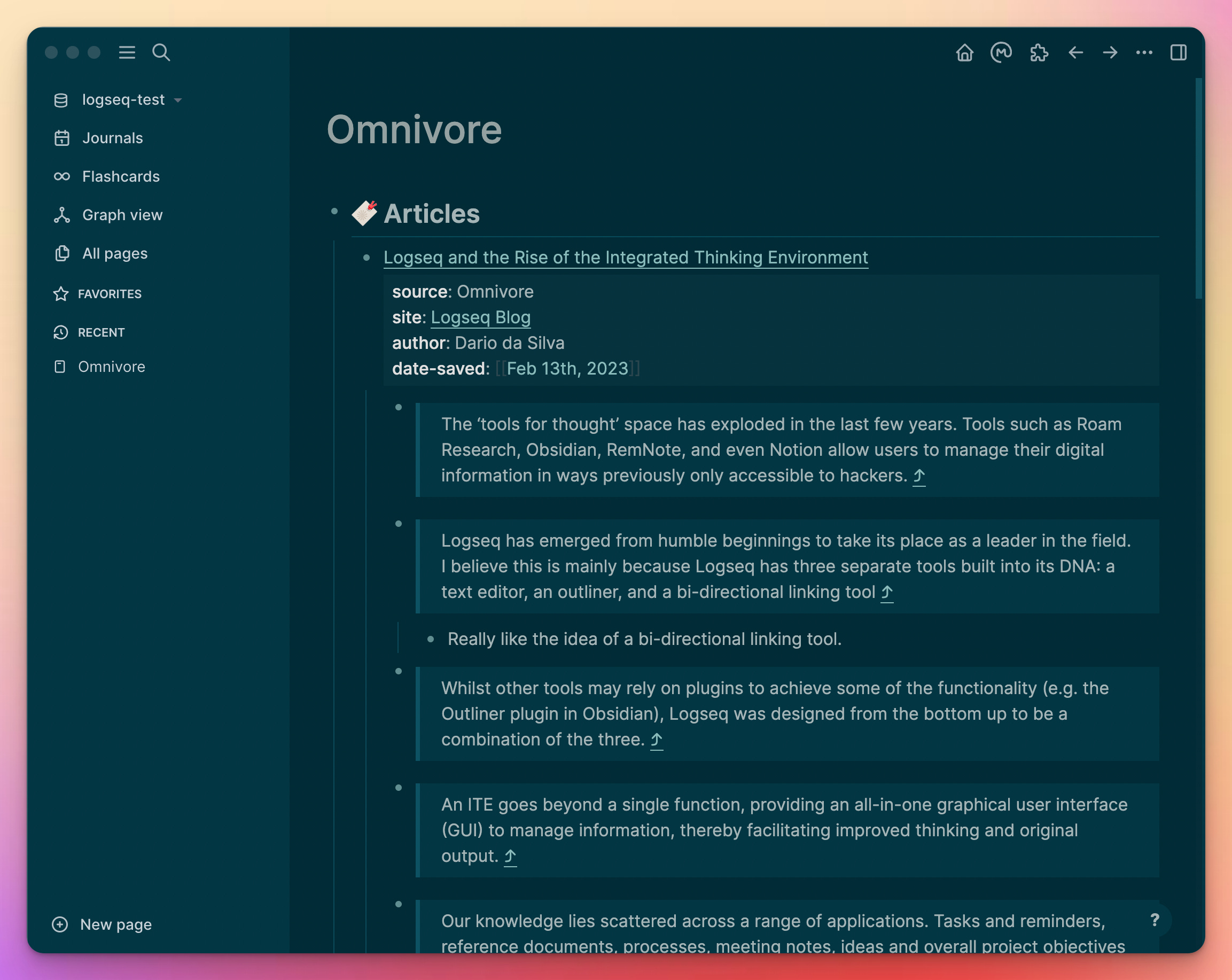Click bullet of 'Really like the idea' note
This screenshot has width=1232, height=980.
click(x=430, y=640)
